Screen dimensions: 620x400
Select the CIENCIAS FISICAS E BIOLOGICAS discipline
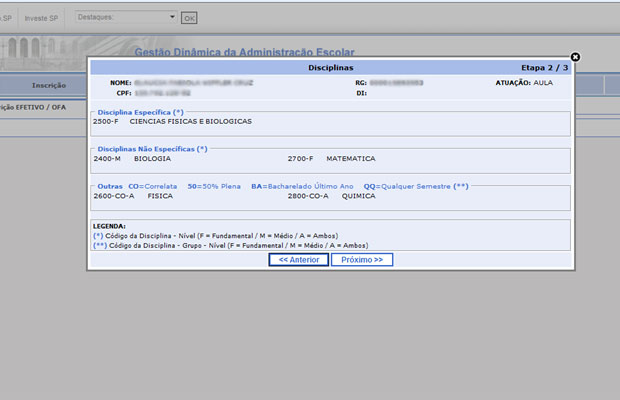[x=191, y=121]
